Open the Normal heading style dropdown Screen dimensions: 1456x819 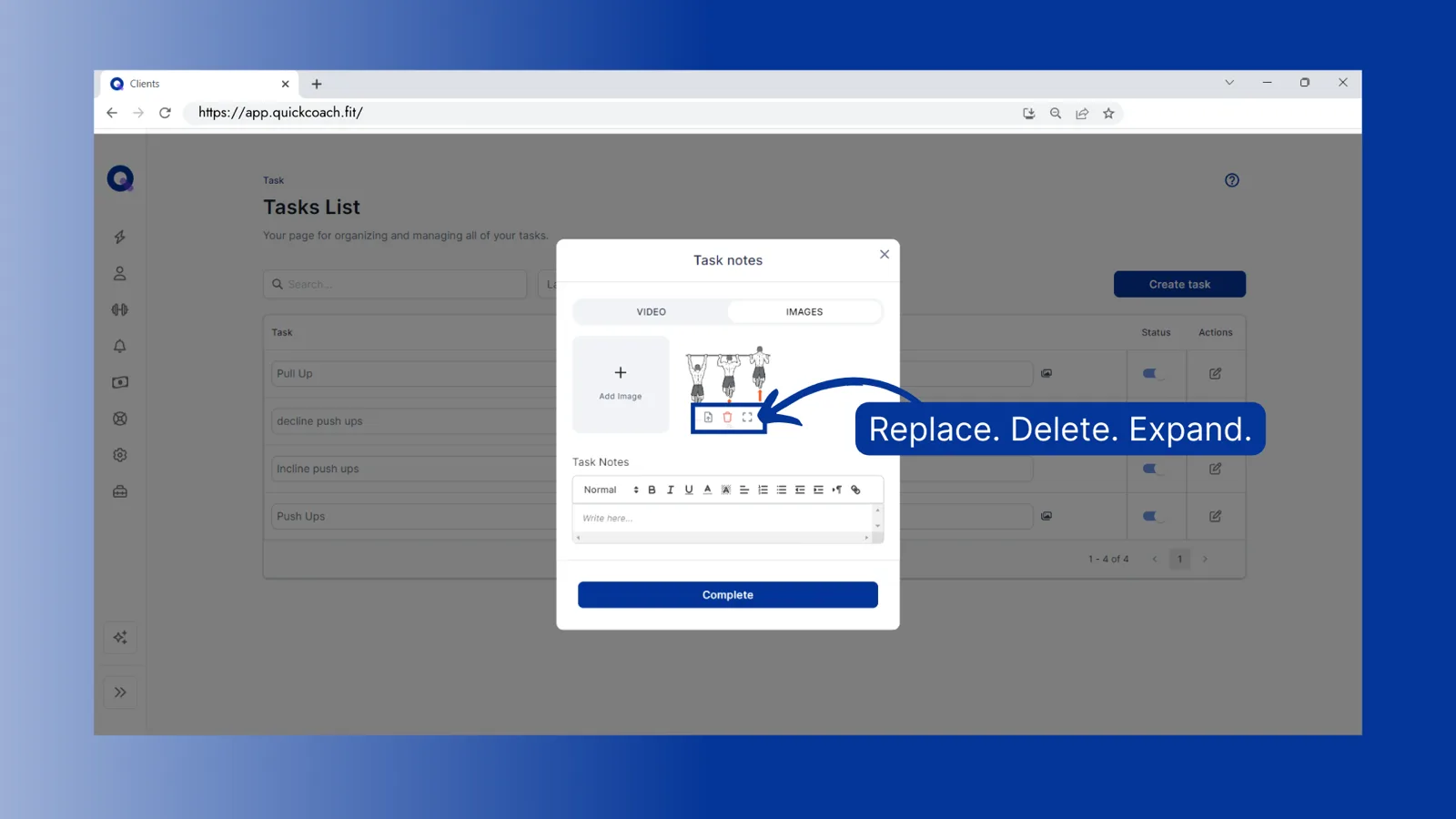coord(611,490)
